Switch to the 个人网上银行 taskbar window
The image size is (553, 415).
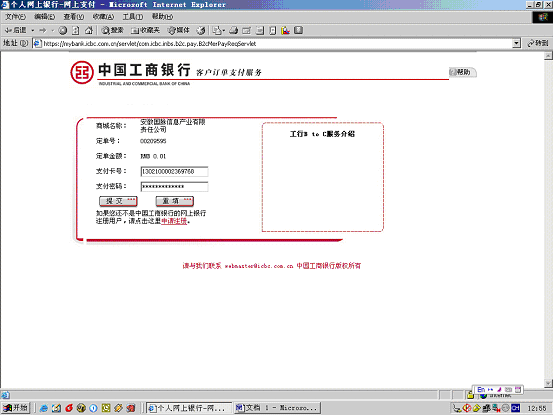189,408
